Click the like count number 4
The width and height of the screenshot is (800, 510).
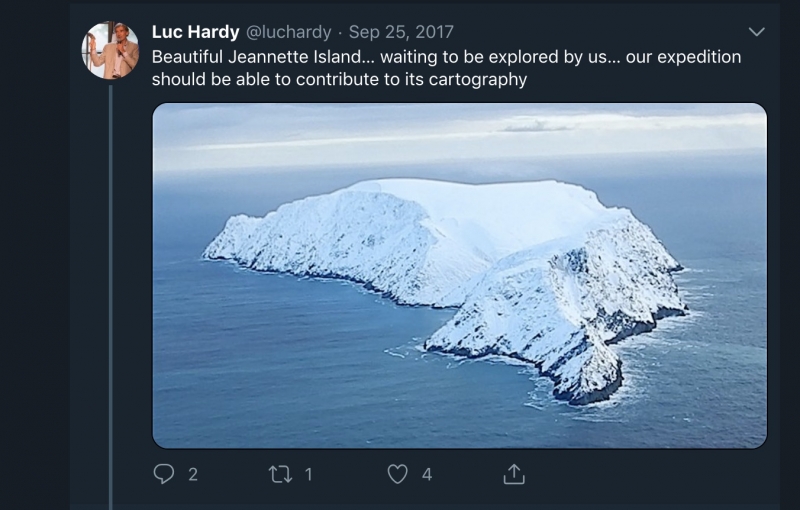click(x=427, y=474)
